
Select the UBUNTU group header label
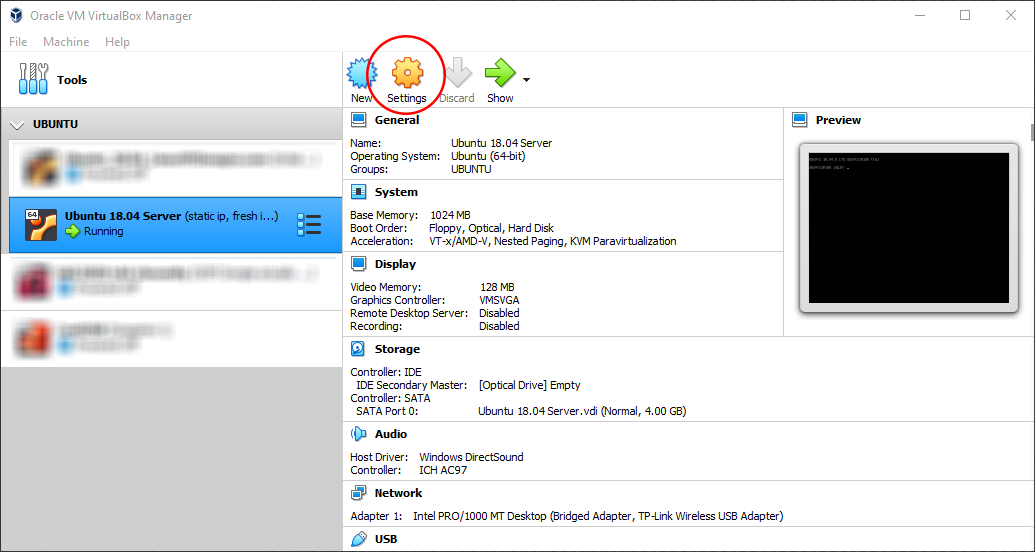pos(55,124)
